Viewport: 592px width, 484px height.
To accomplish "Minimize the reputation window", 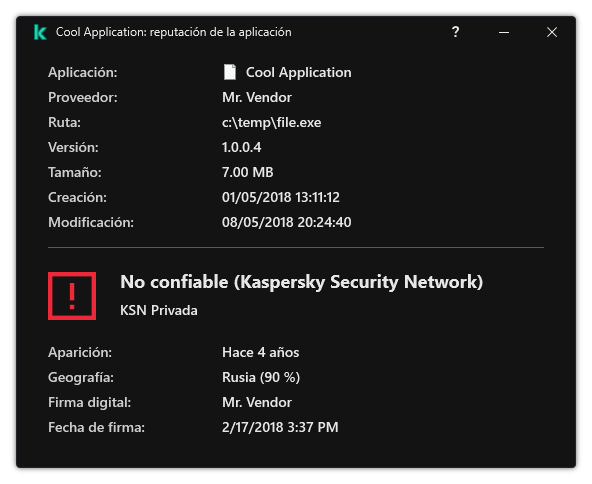I will coord(504,32).
